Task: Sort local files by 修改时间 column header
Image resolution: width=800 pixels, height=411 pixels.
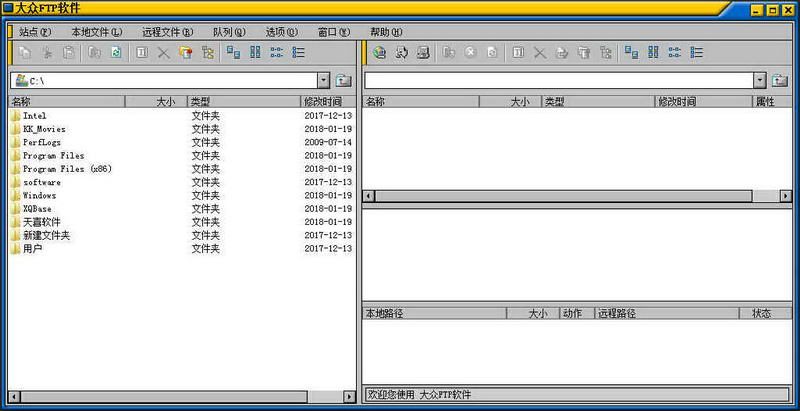Action: (x=328, y=101)
